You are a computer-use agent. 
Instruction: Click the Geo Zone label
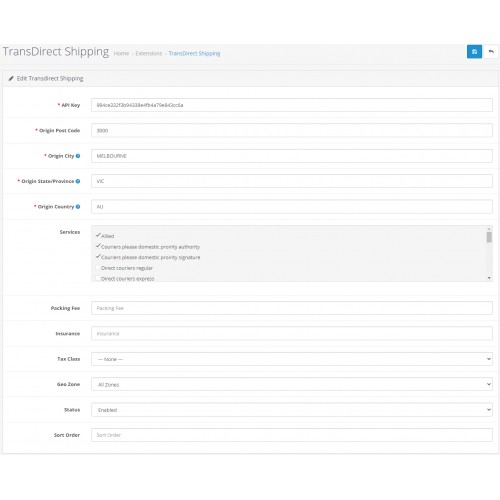pos(68,384)
